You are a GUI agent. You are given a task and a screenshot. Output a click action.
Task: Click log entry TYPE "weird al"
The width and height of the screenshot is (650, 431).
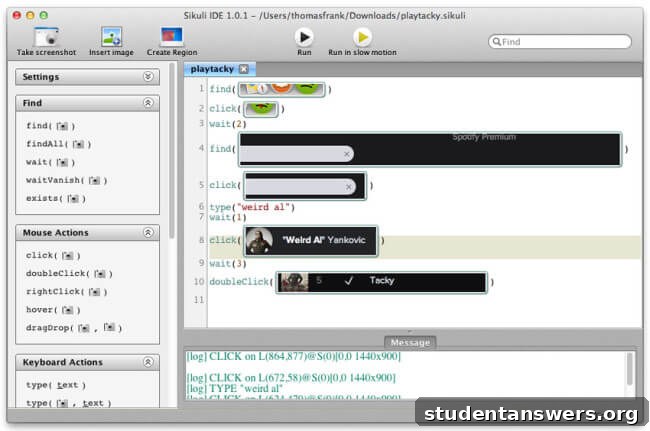[235, 389]
